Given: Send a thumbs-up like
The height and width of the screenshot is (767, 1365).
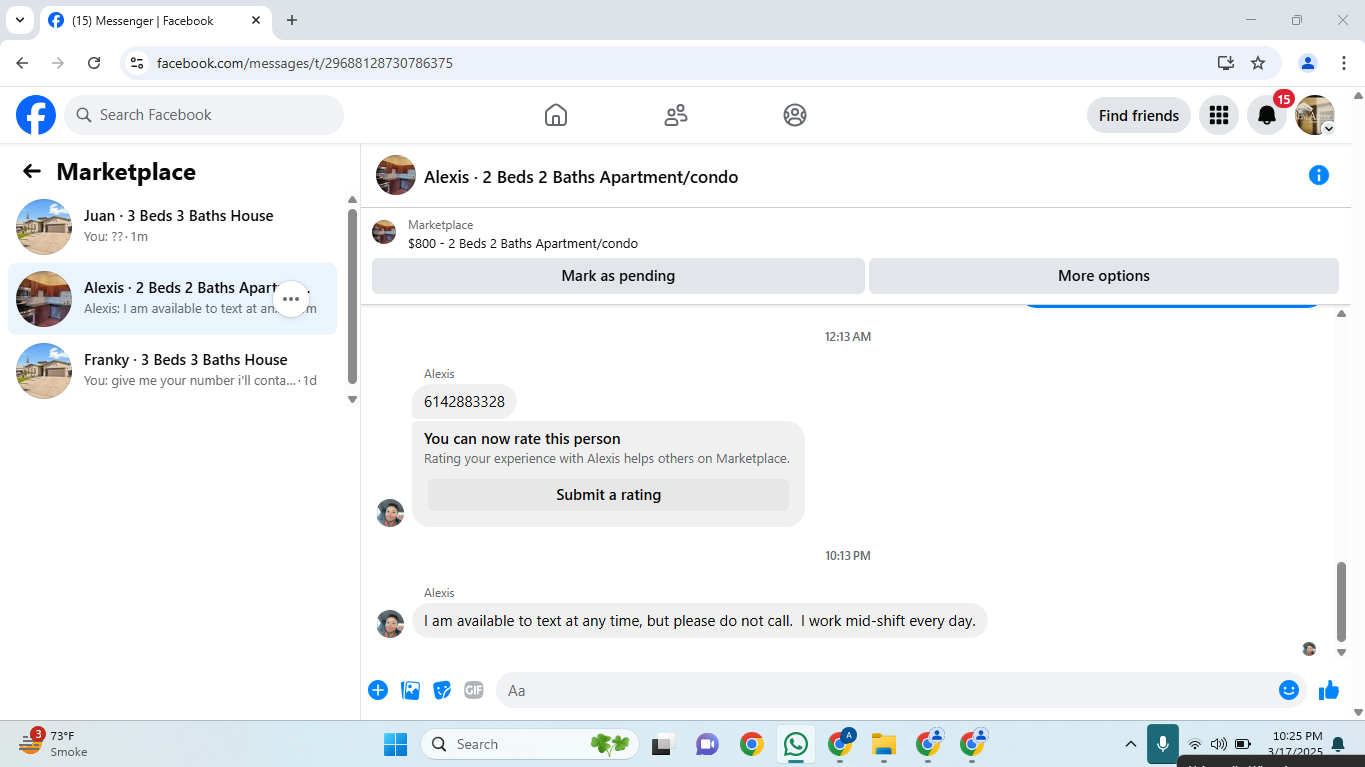Looking at the screenshot, I should (1329, 690).
